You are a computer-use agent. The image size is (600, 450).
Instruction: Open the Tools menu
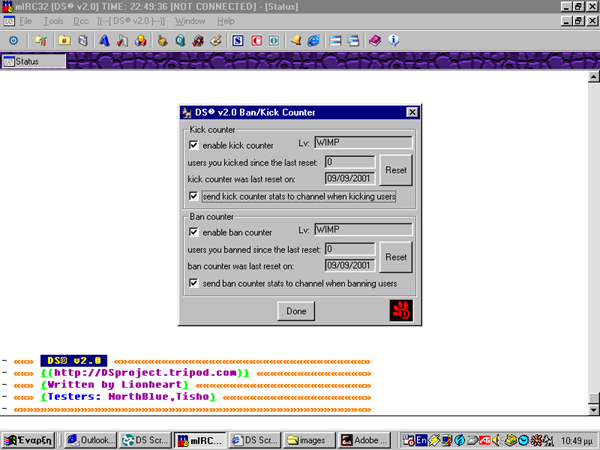(x=53, y=21)
